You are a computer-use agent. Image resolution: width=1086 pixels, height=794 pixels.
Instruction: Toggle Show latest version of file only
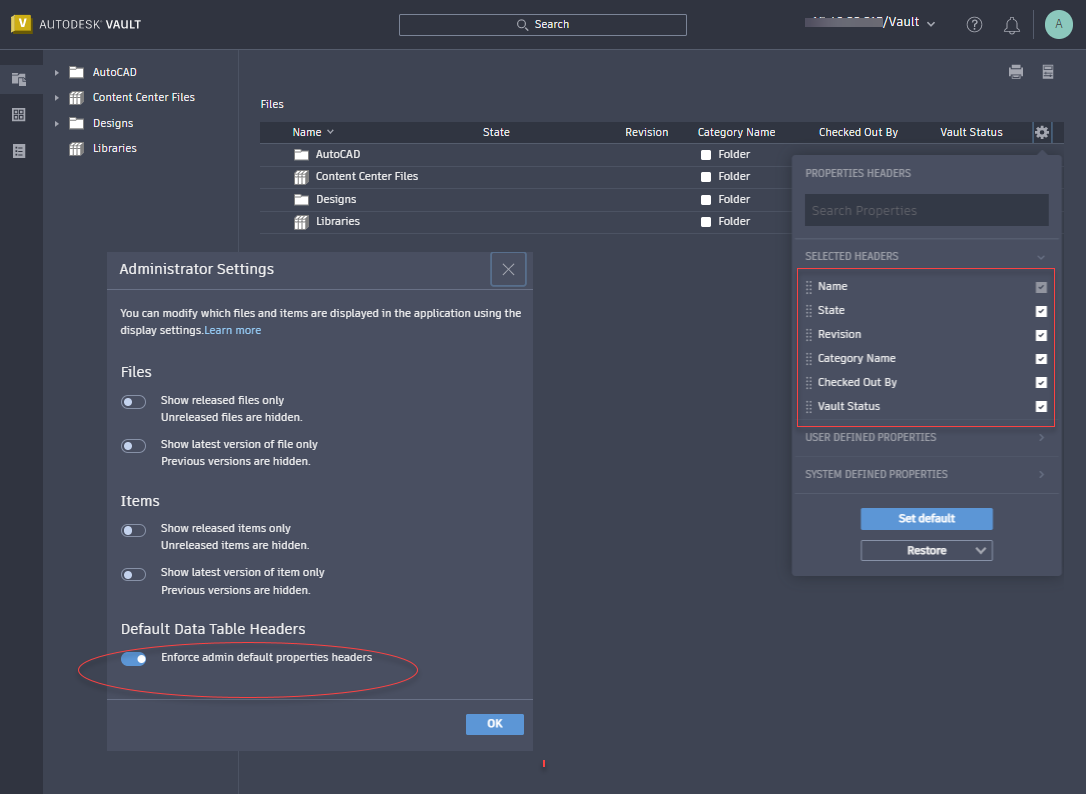tap(133, 446)
